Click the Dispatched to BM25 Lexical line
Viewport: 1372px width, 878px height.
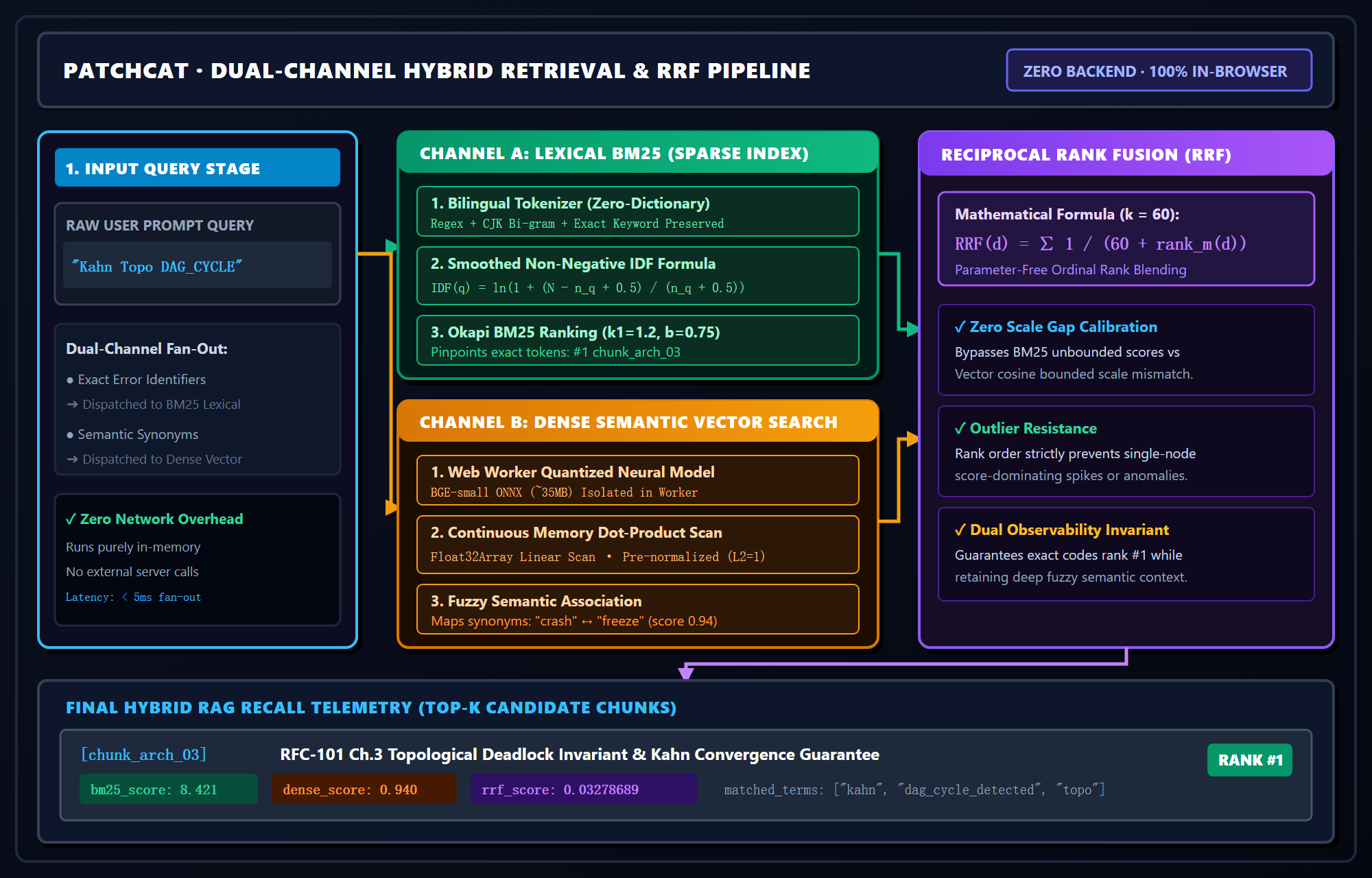coord(154,404)
